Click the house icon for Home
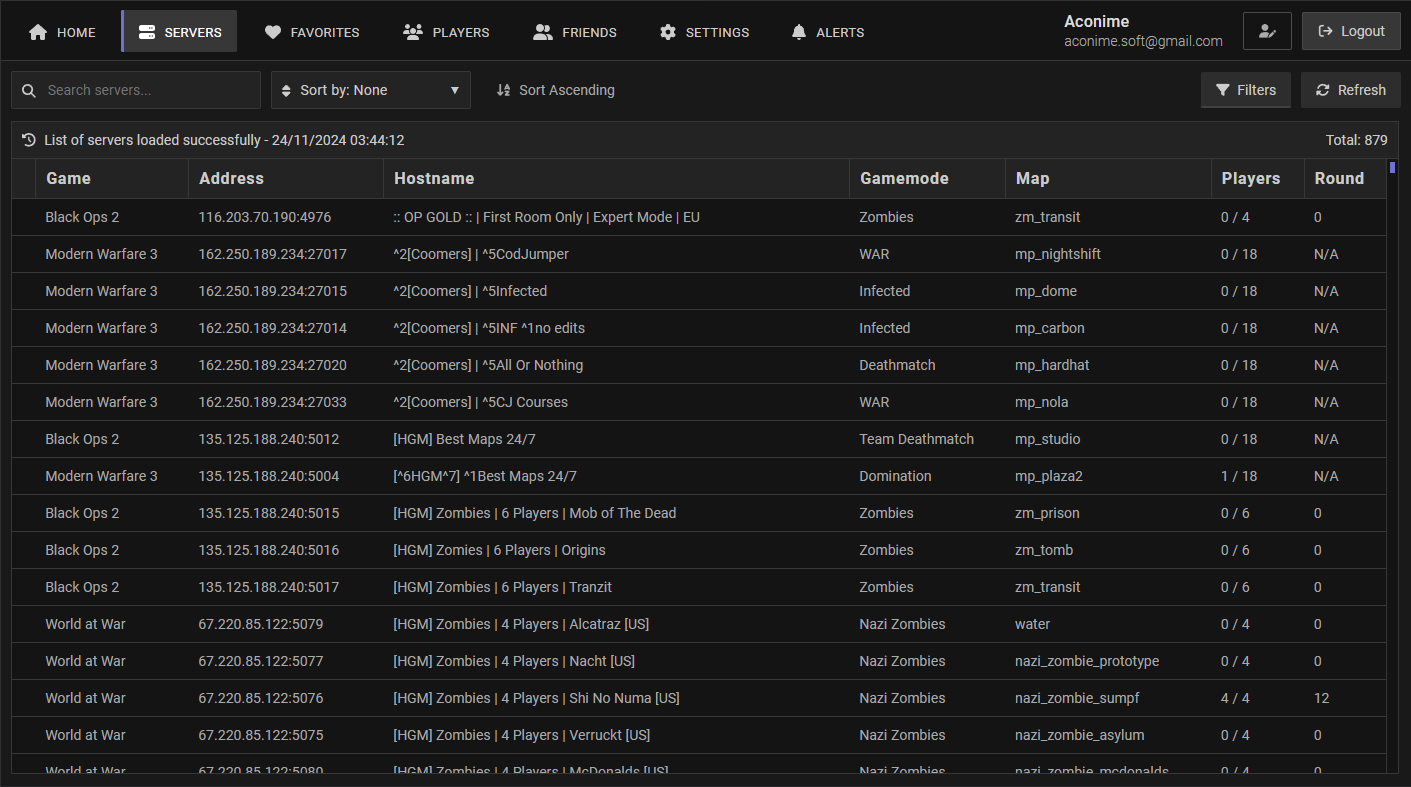The image size is (1411, 787). (x=38, y=32)
